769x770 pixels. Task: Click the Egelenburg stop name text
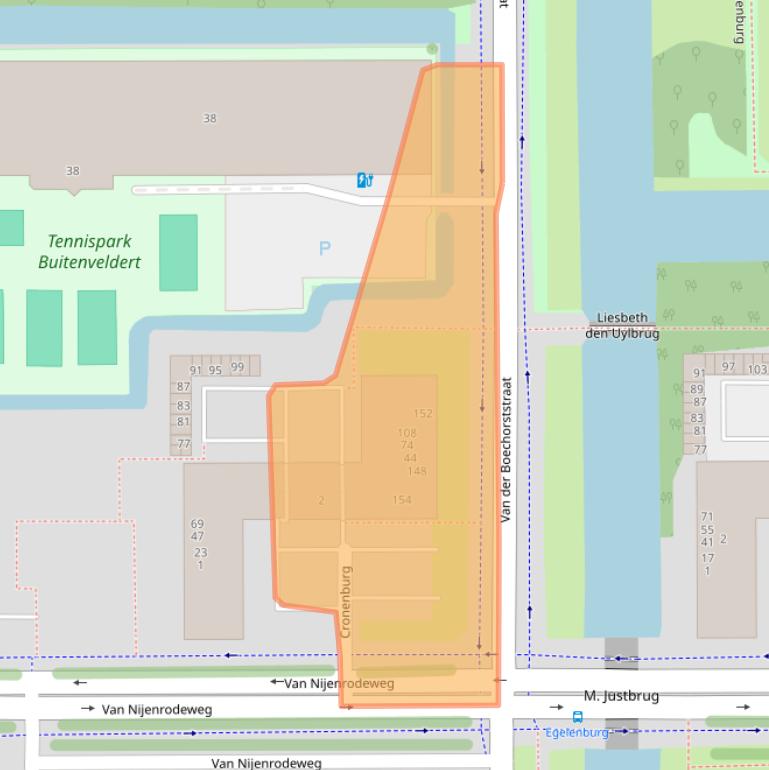pyautogui.click(x=576, y=733)
